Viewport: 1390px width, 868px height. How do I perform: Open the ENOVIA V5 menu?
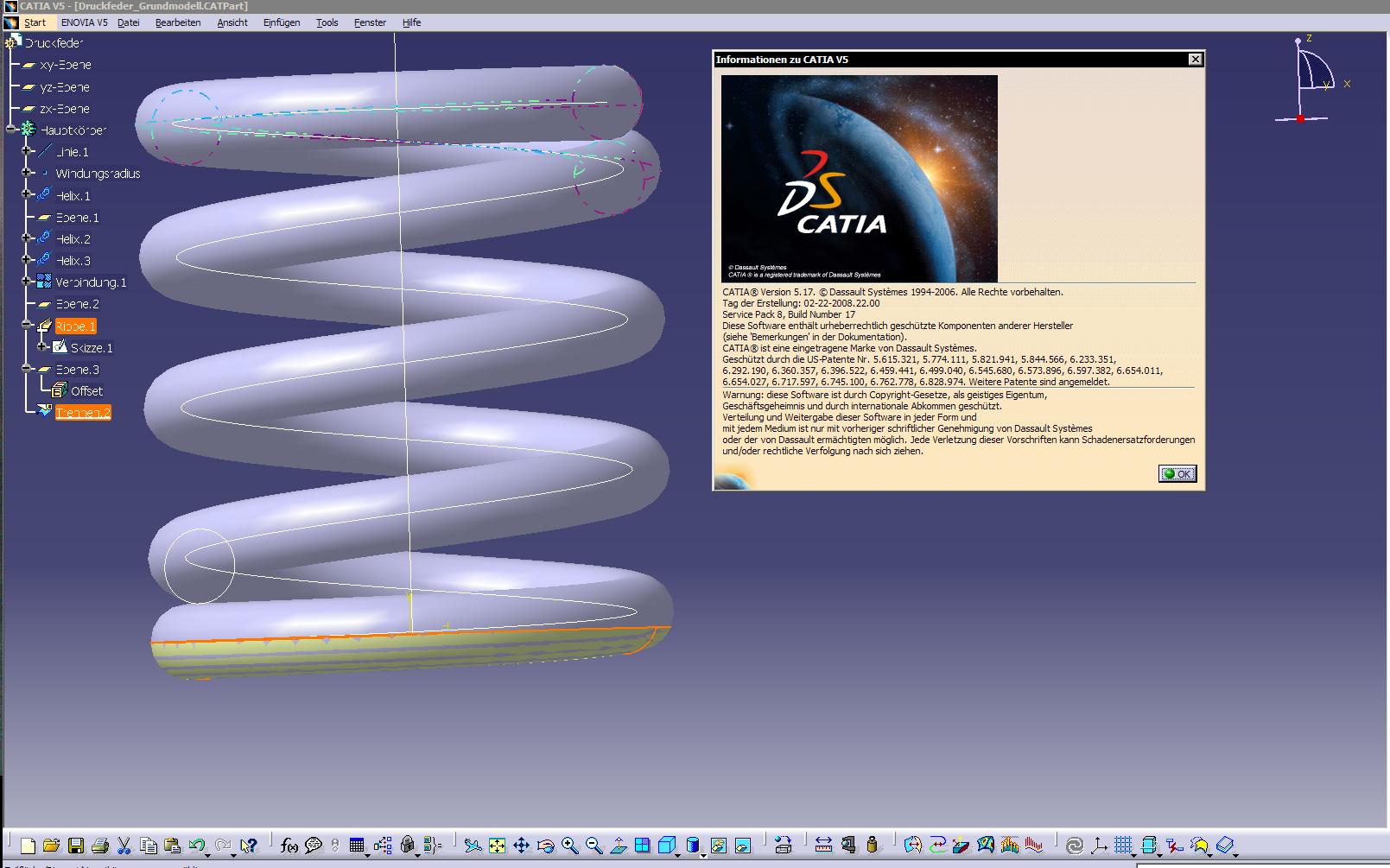pos(85,22)
